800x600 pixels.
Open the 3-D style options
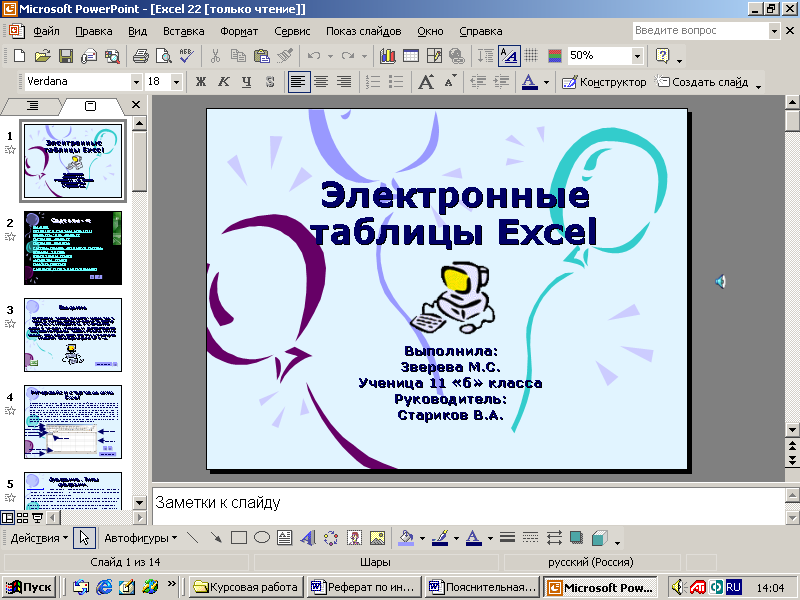tap(600, 538)
